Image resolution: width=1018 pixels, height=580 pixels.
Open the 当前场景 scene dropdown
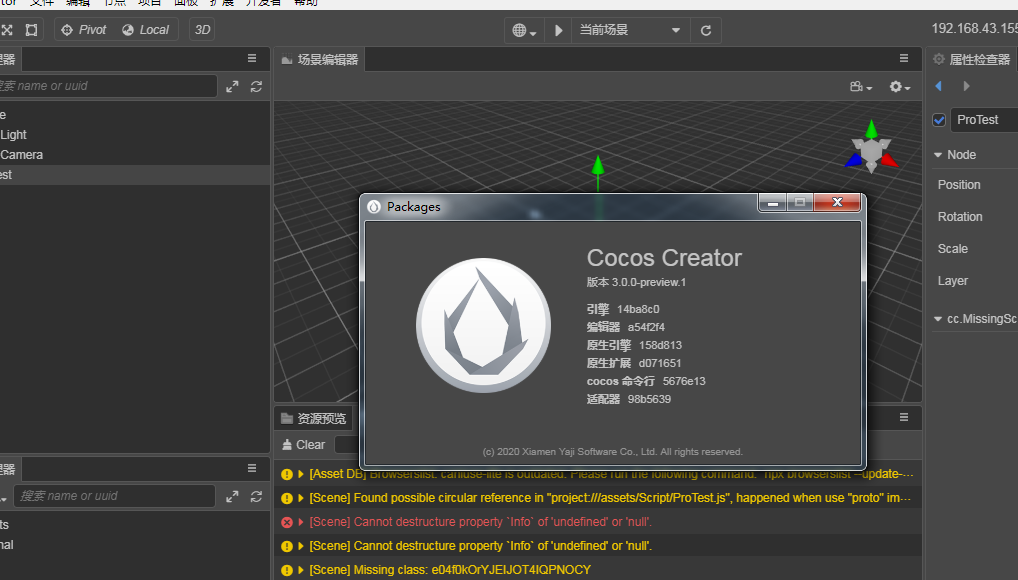pyautogui.click(x=629, y=31)
